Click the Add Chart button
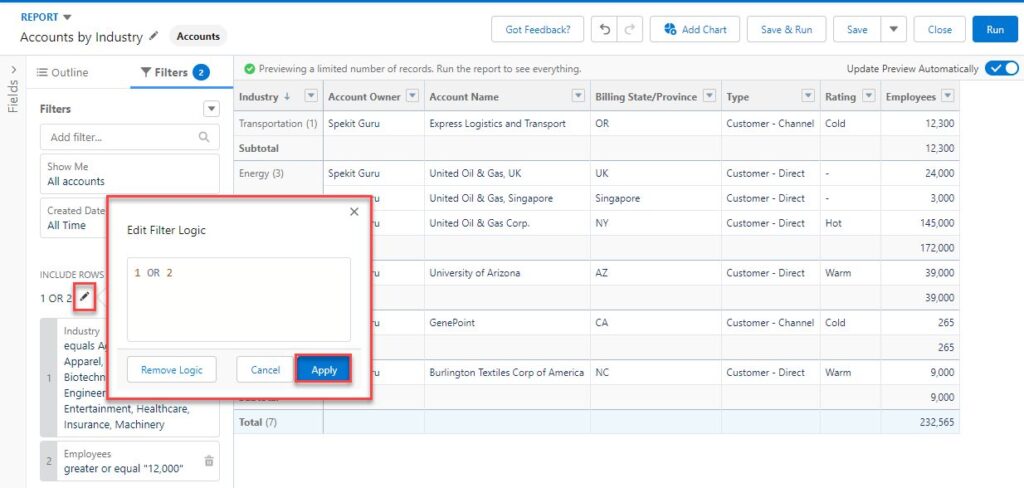This screenshot has height=488, width=1024. 695,29
